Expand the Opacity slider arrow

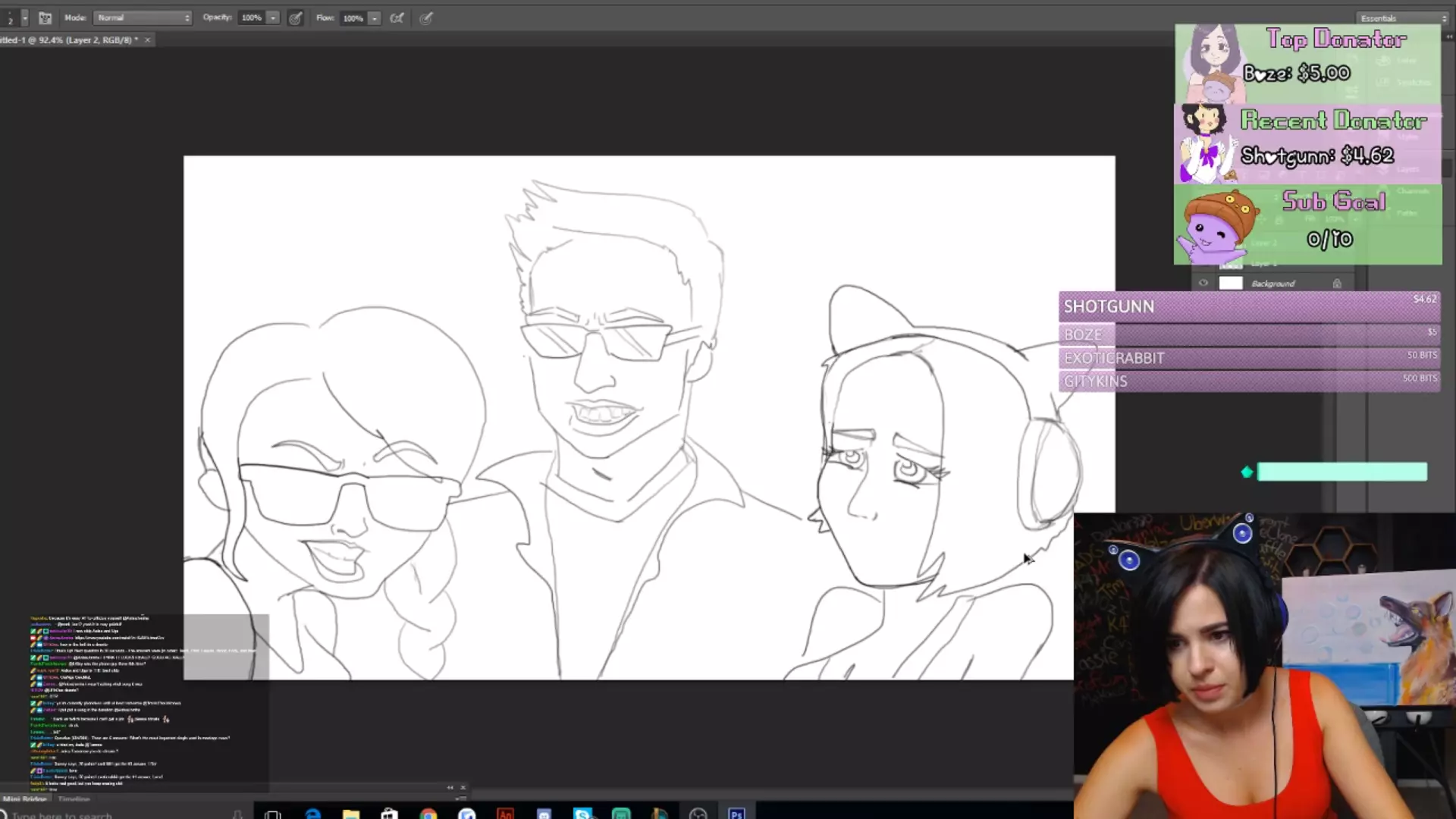pyautogui.click(x=273, y=17)
